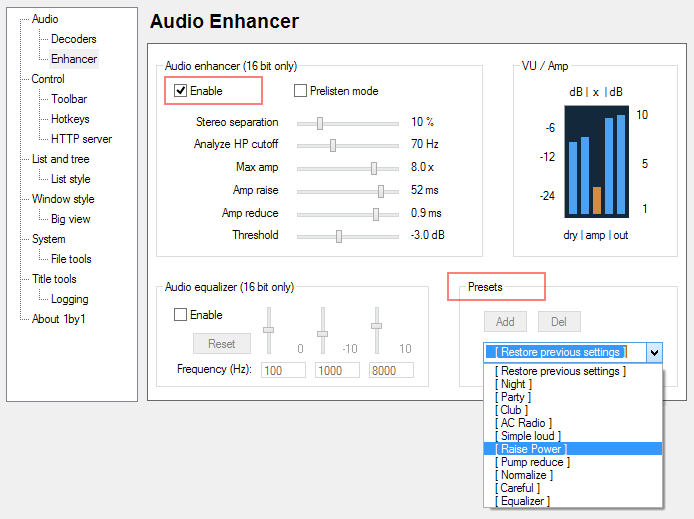Open Decoders in the settings tree
The height and width of the screenshot is (519, 694).
point(73,39)
